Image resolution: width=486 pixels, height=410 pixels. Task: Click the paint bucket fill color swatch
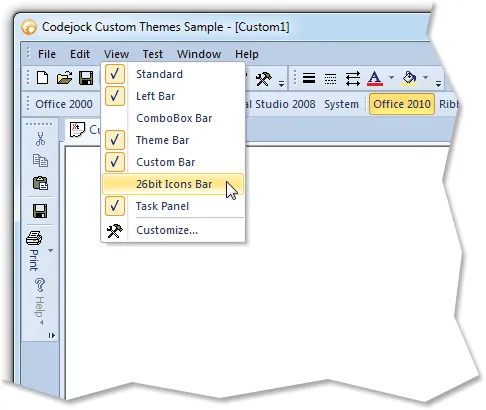410,79
